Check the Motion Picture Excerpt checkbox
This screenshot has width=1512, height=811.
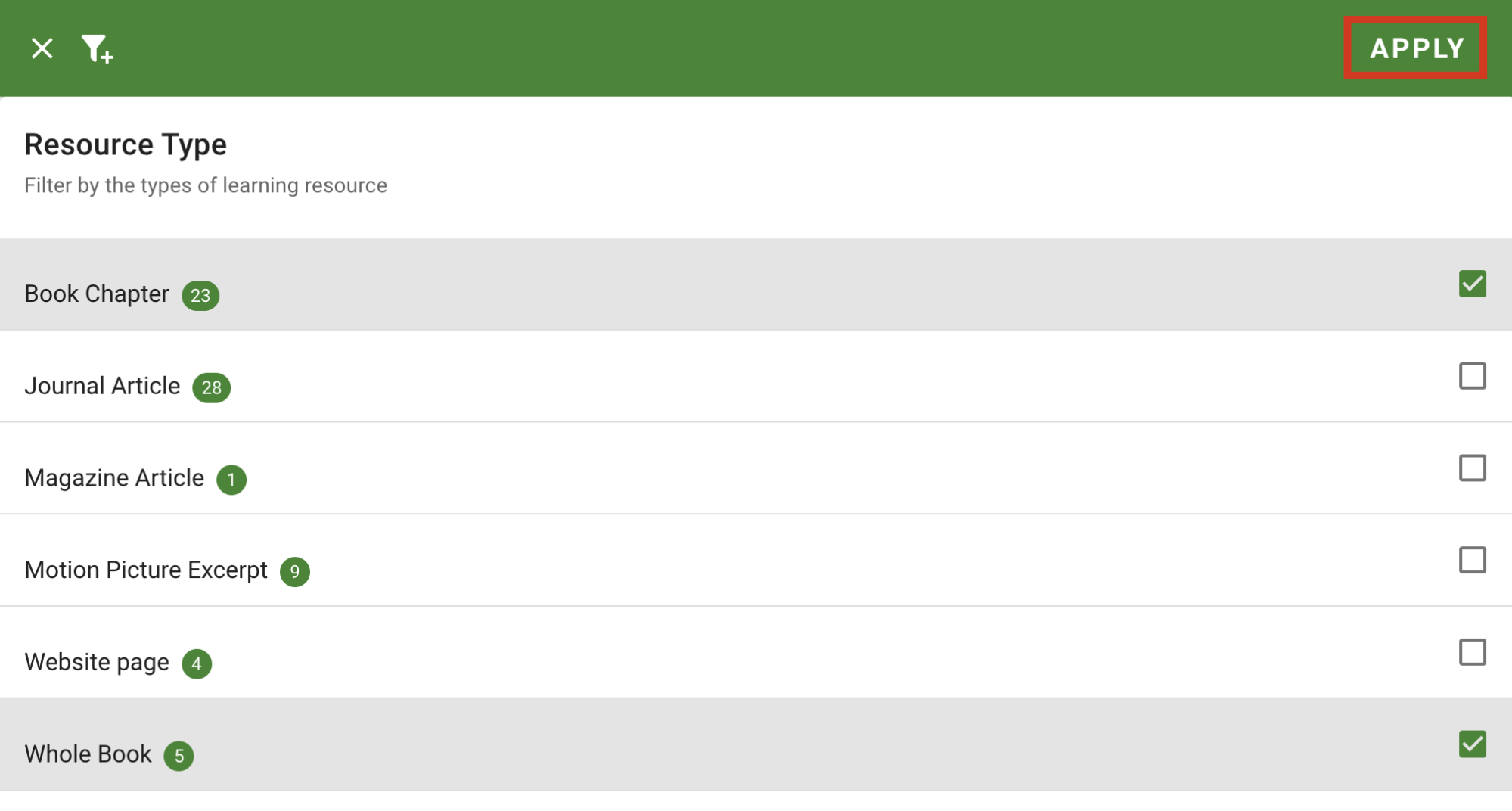[1472, 561]
